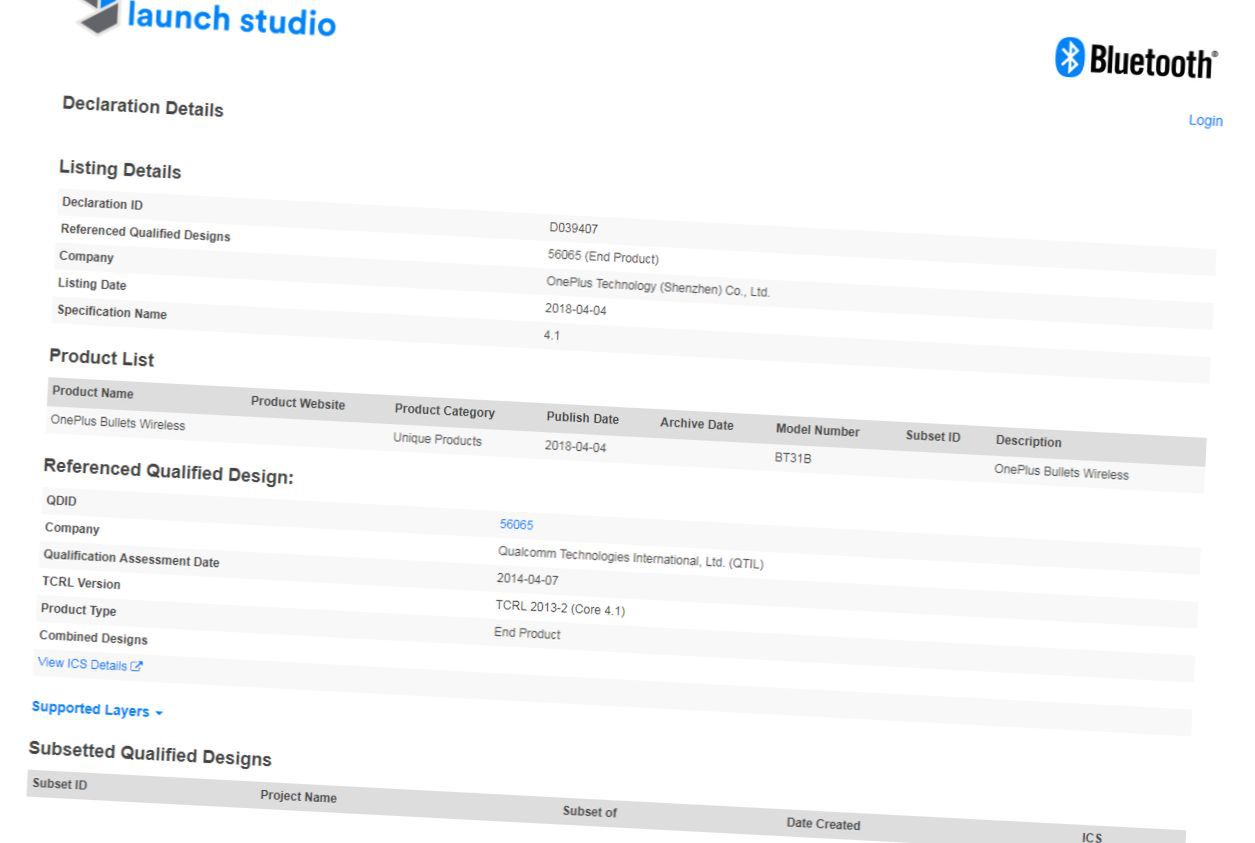Click the BT31B model number cell

click(792, 459)
